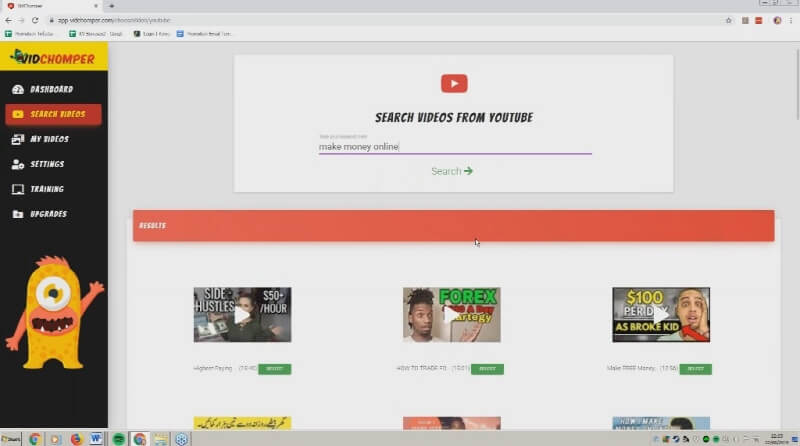Image resolution: width=800 pixels, height=446 pixels.
Task: Open the Chrome profile avatar
Action: pos(777,20)
